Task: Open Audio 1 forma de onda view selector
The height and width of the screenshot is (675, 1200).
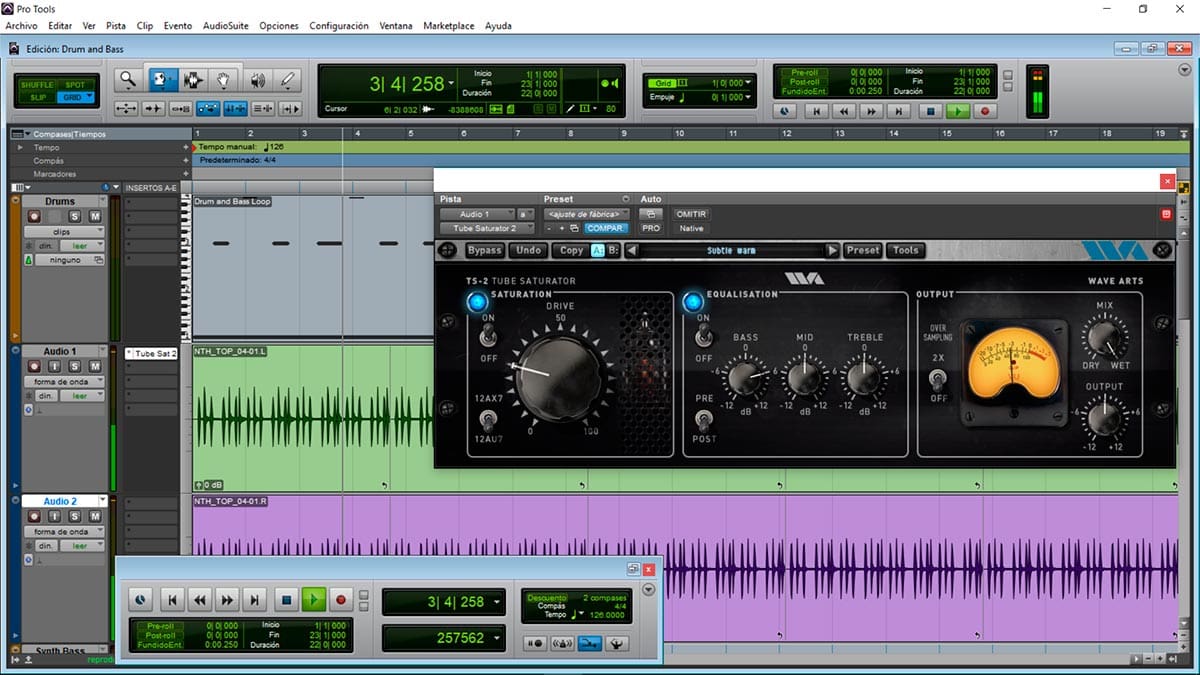Action: pos(64,382)
